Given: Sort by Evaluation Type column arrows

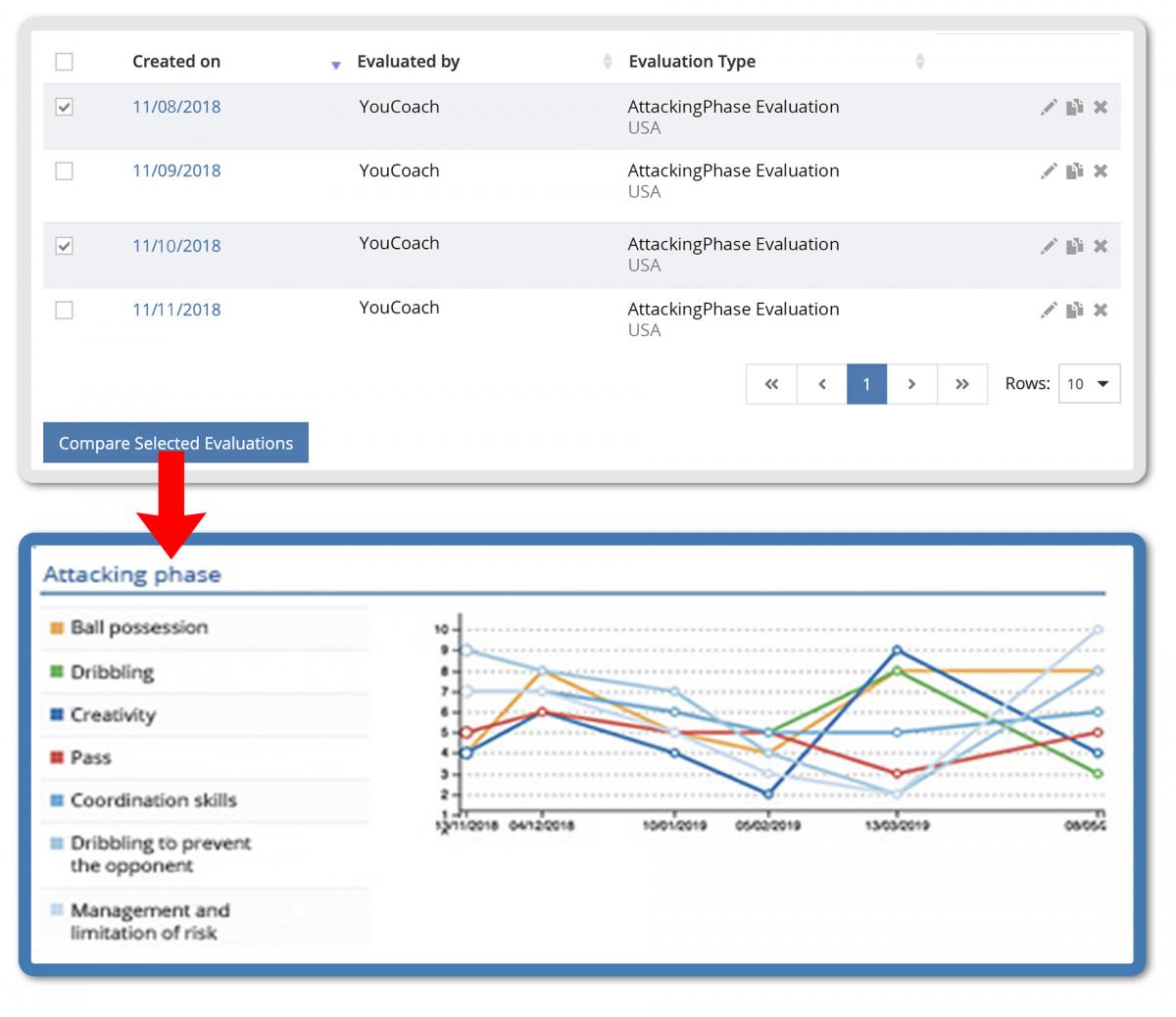Looking at the screenshot, I should [919, 62].
